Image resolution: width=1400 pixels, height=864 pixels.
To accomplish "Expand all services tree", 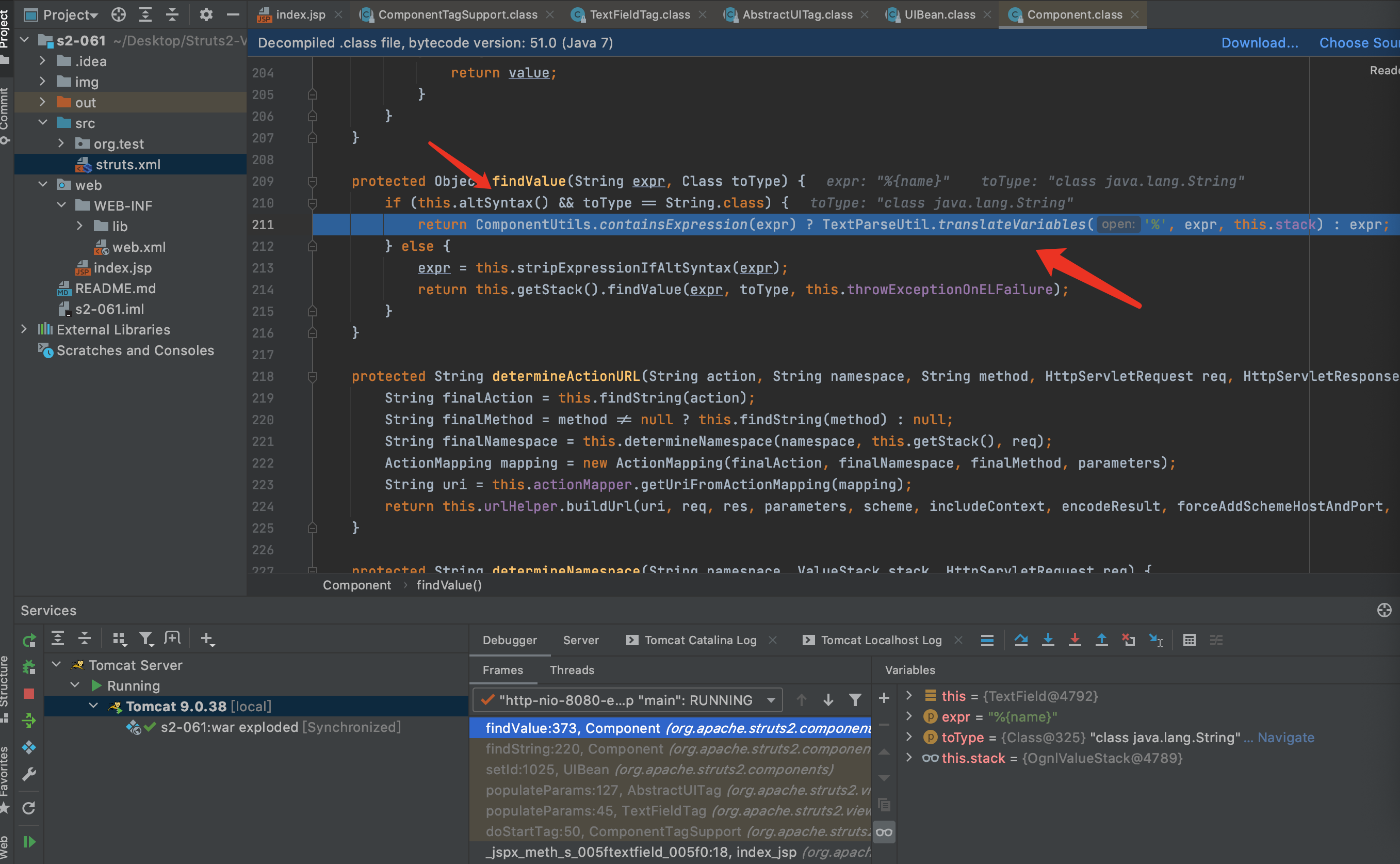I will (58, 638).
